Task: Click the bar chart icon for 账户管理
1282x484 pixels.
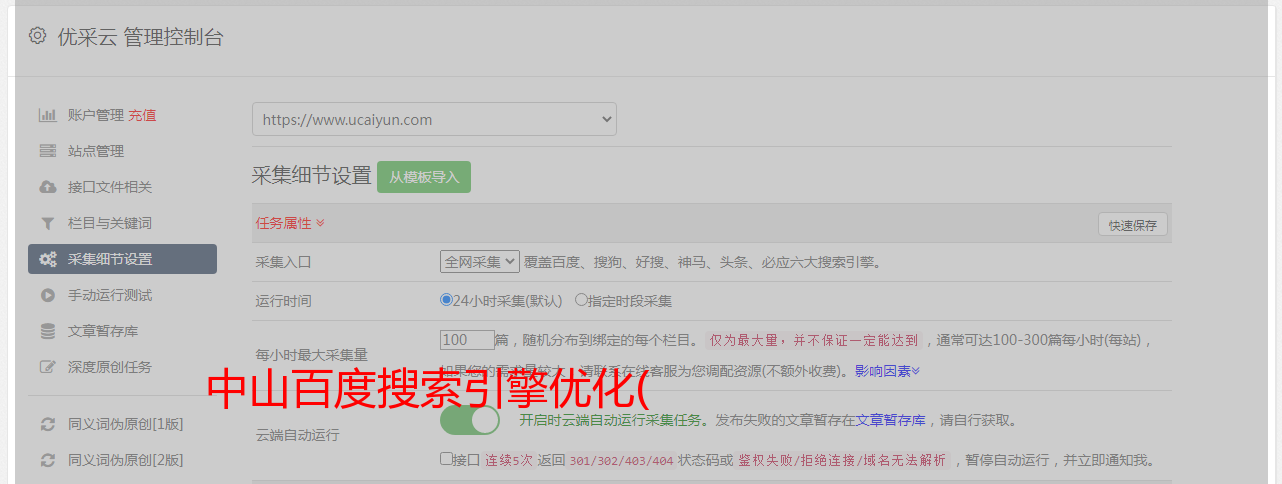Action: [x=47, y=115]
